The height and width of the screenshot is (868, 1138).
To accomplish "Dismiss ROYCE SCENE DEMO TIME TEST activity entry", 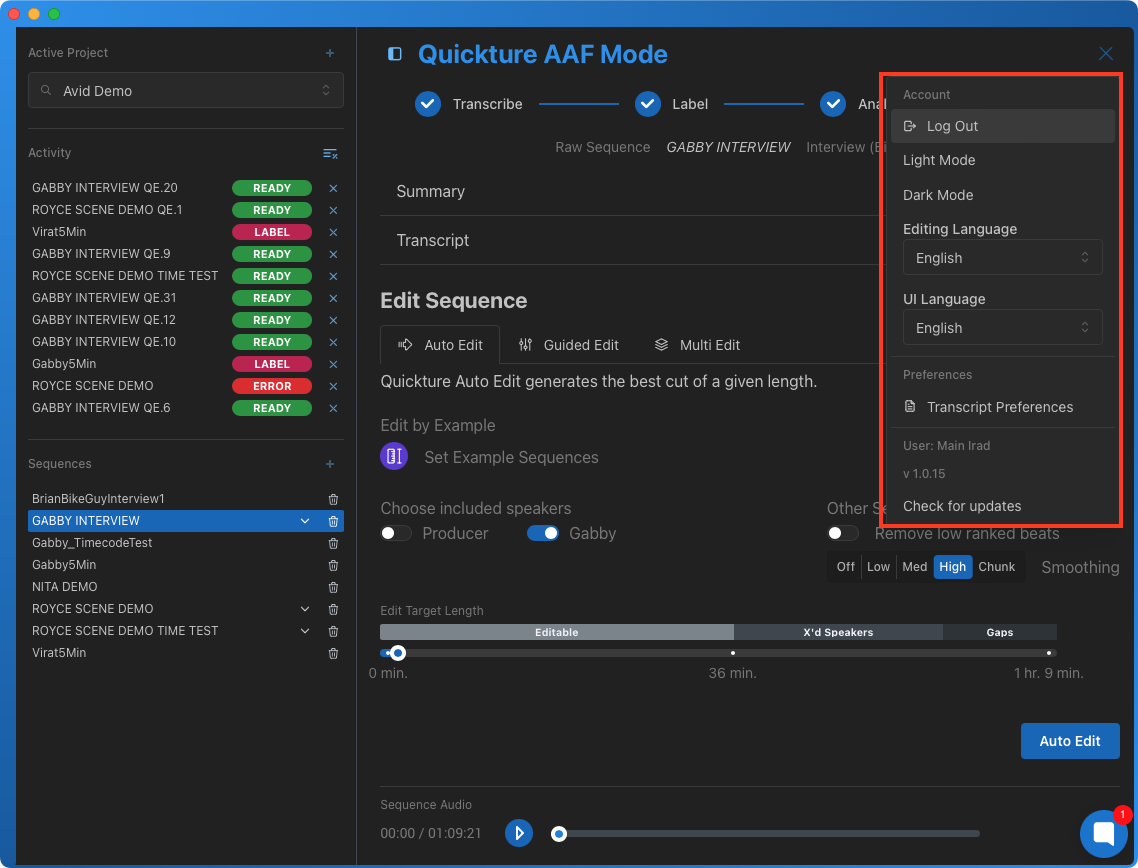I will click(333, 277).
